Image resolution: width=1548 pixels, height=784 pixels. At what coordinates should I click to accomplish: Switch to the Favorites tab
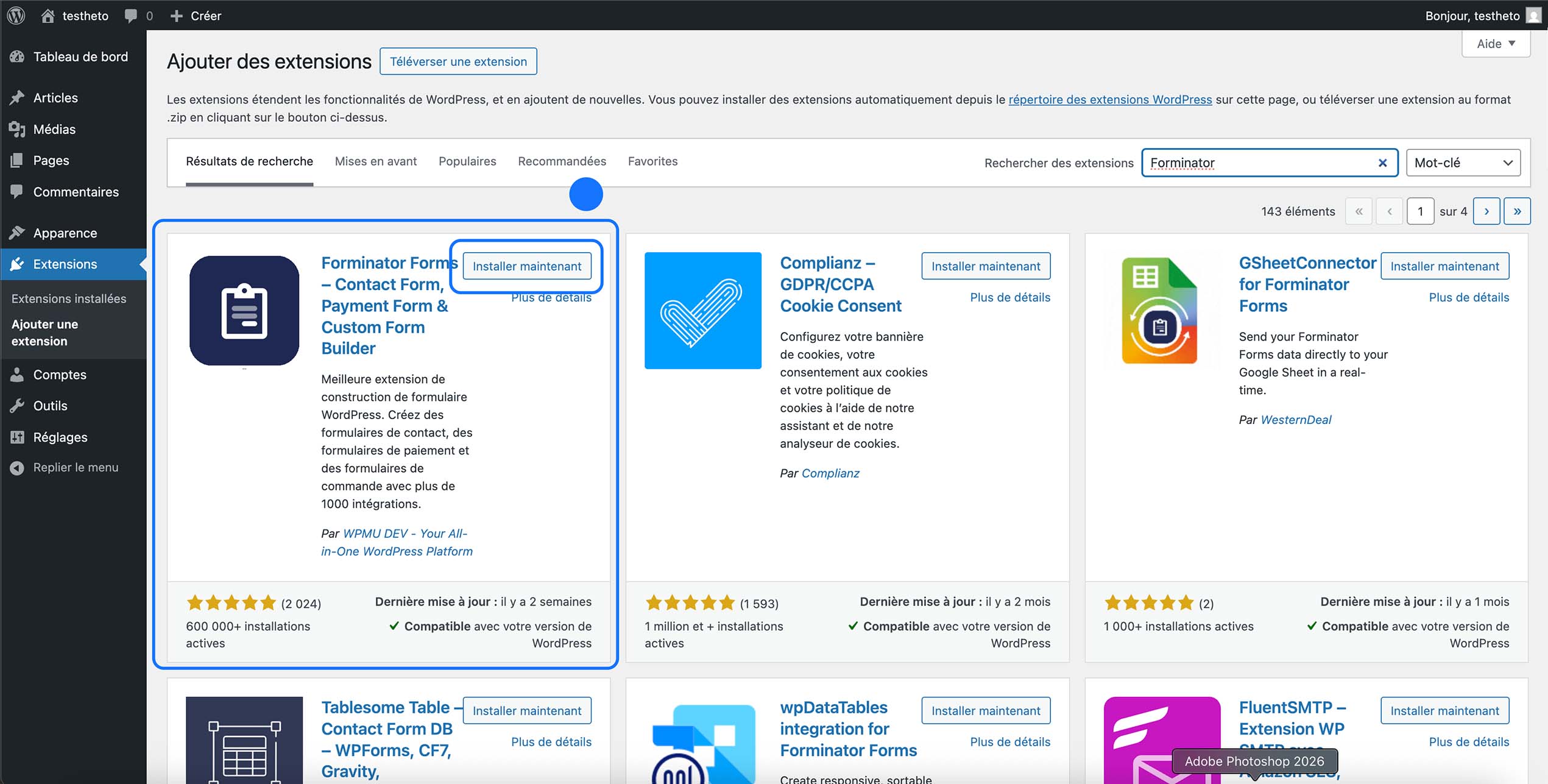pos(652,161)
